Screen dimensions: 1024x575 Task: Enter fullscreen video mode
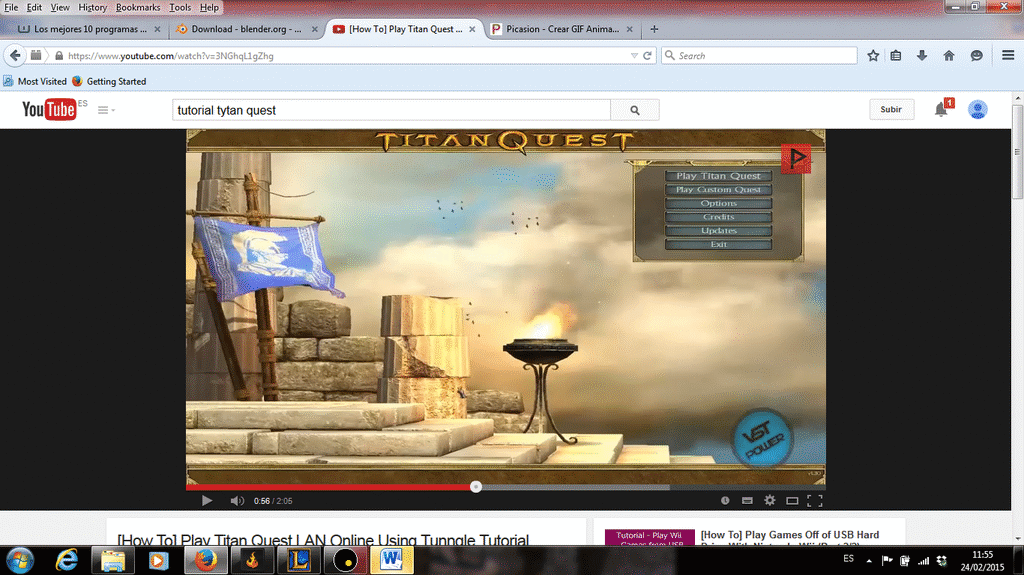tap(815, 500)
